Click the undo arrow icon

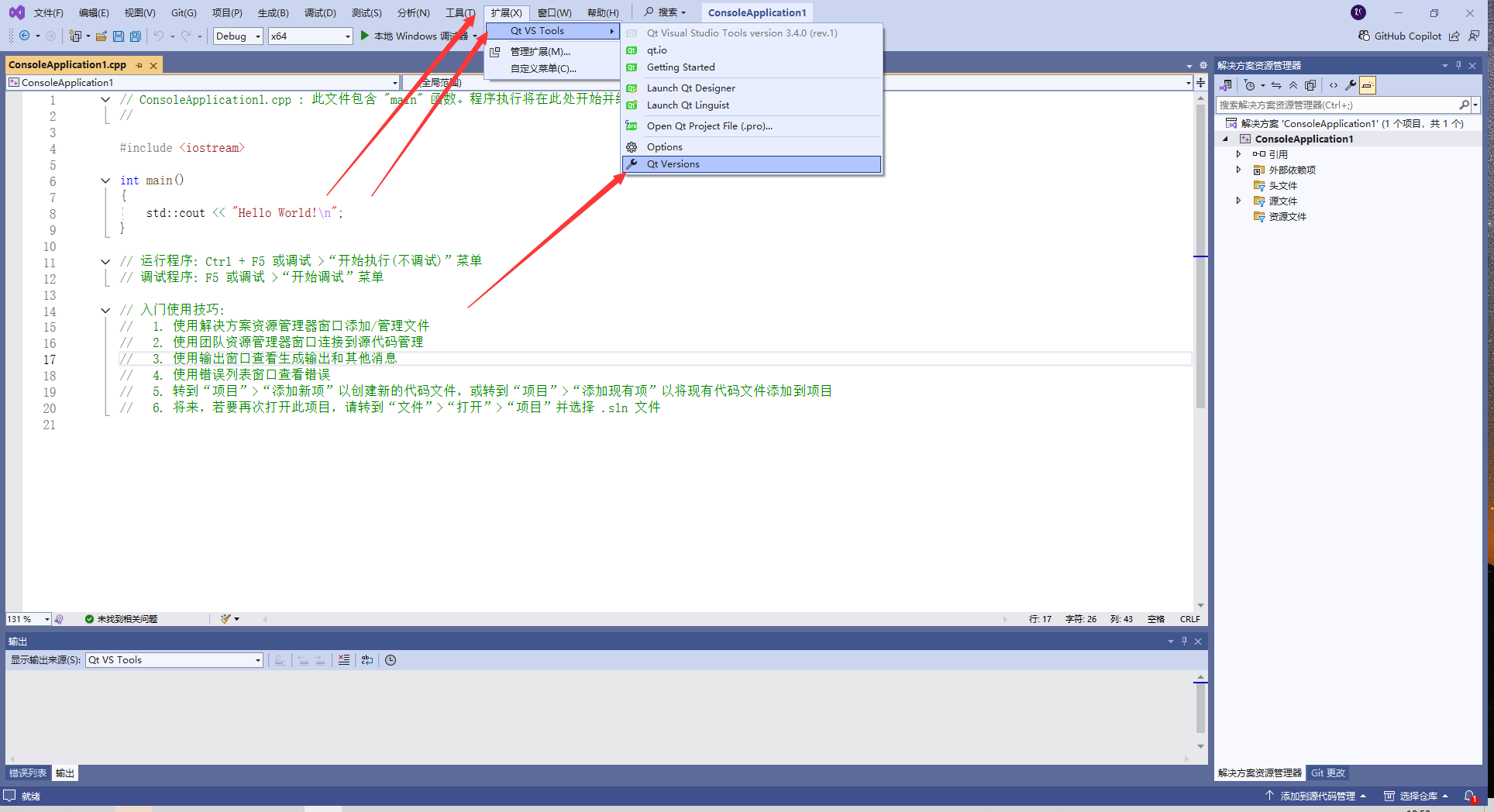pyautogui.click(x=159, y=36)
